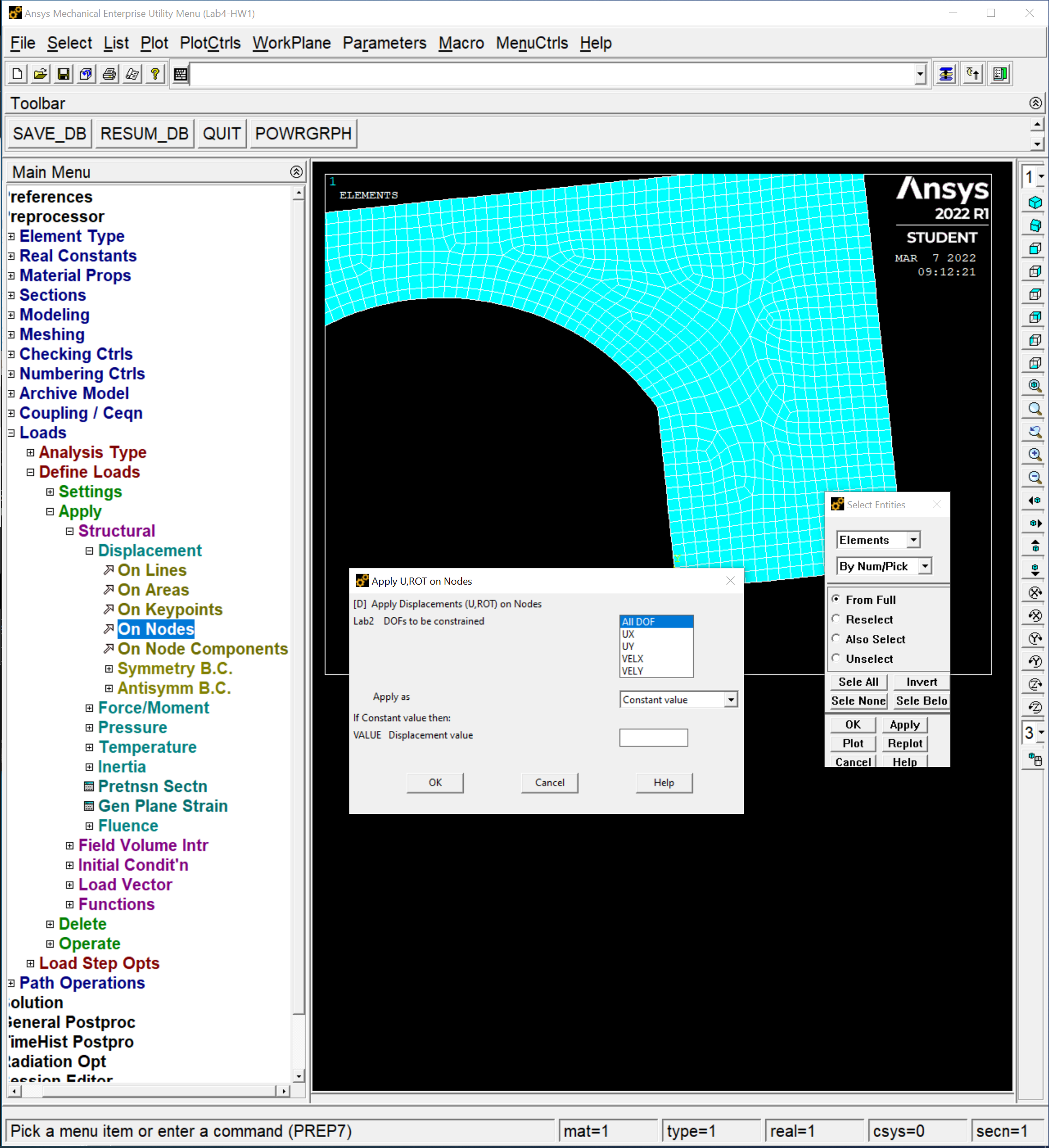
Task: Open the Constant value dropdown
Action: [x=731, y=700]
